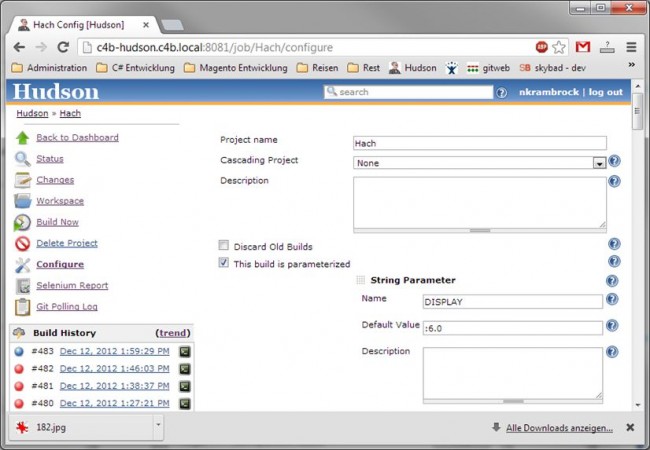Image resolution: width=650 pixels, height=450 pixels.
Task: Click the Changes notepad icon
Action: pos(22,180)
